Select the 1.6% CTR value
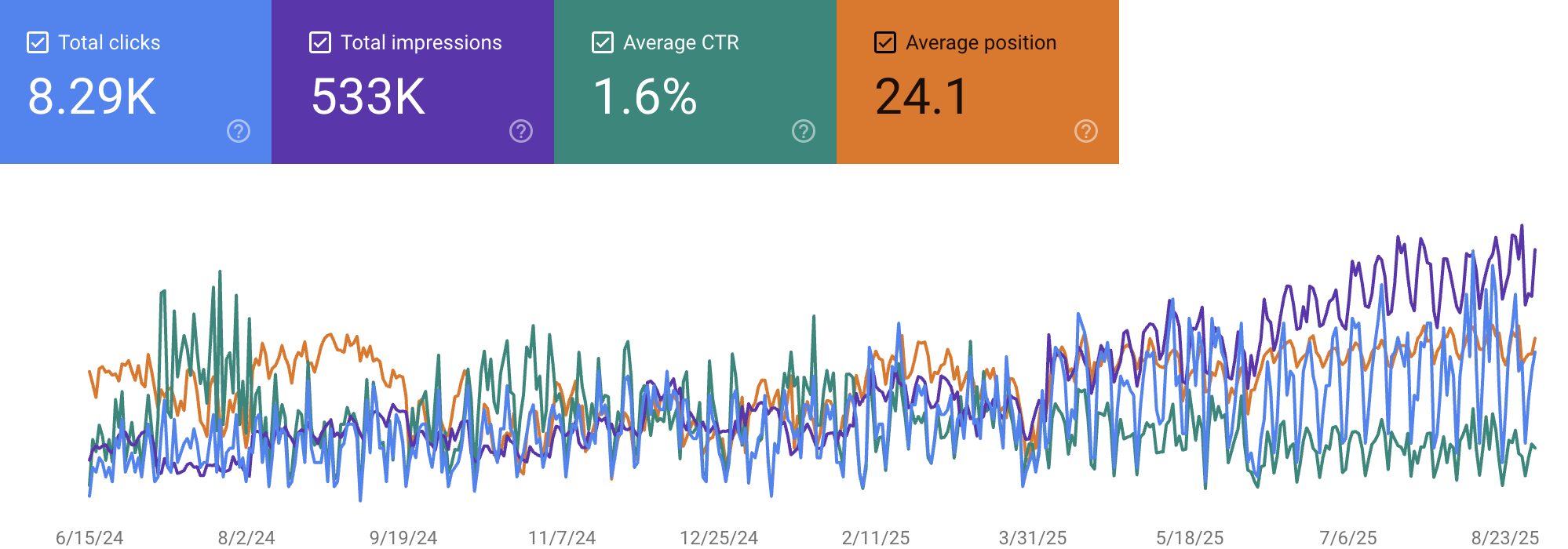The width and height of the screenshot is (1568, 549). click(x=644, y=97)
